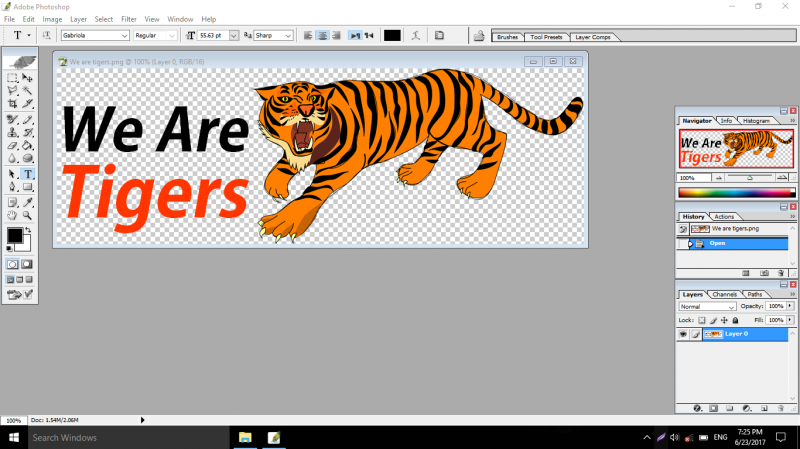Select the Magic Wand tool
Screen dimensions: 800x449
(x=28, y=91)
